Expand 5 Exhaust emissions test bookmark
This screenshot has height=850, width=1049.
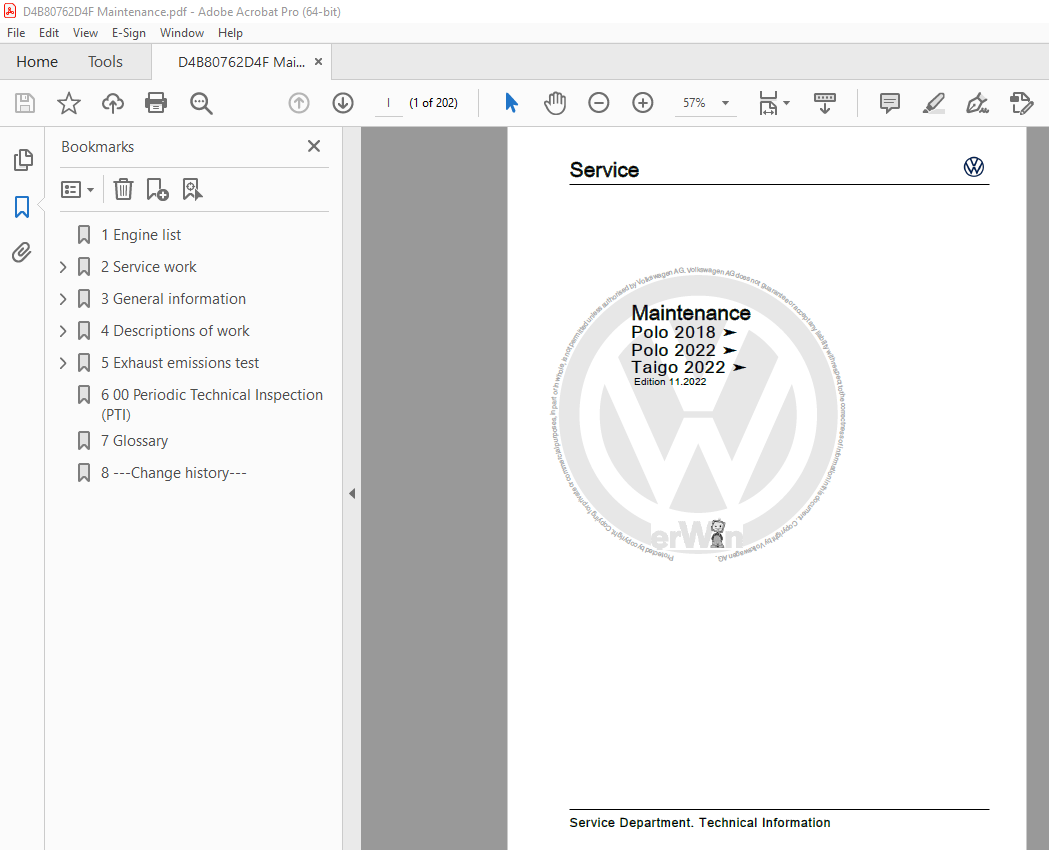tap(63, 363)
